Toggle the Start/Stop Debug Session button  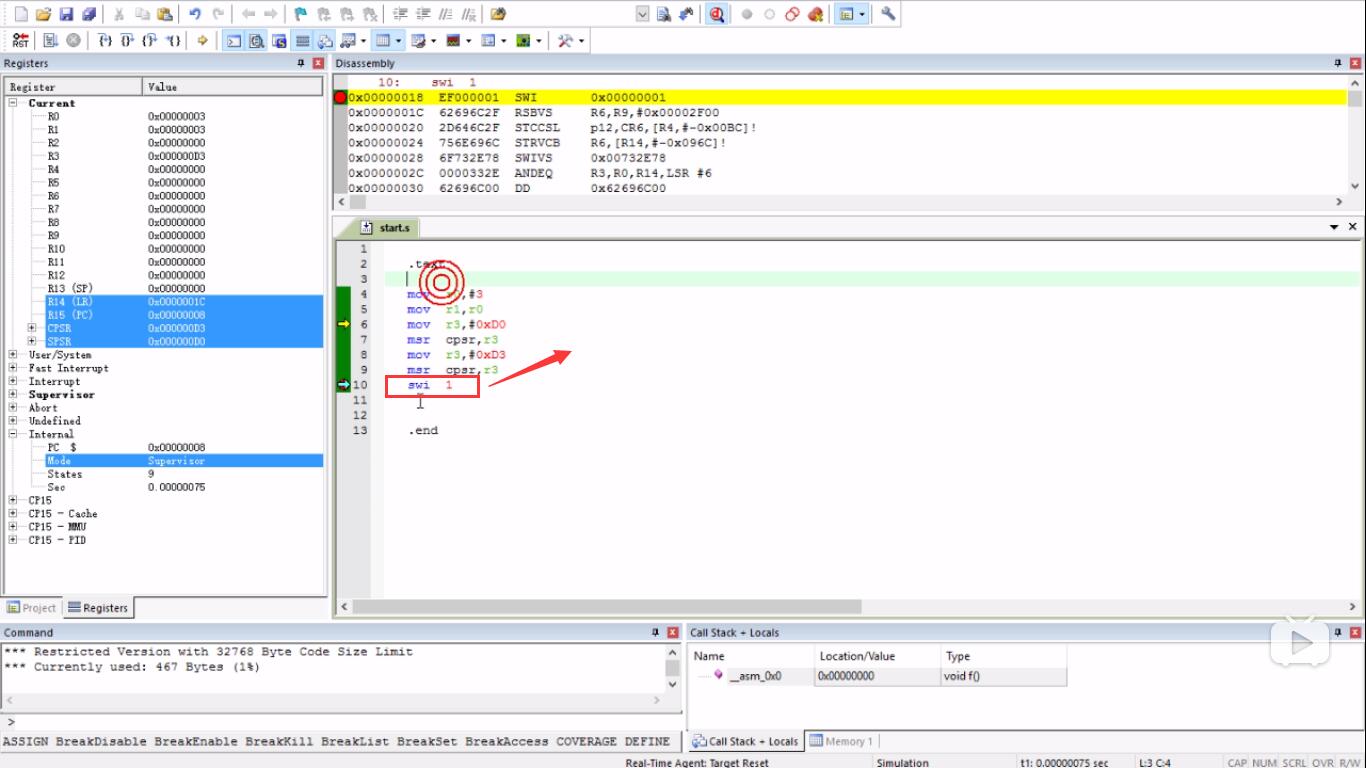[x=717, y=14]
